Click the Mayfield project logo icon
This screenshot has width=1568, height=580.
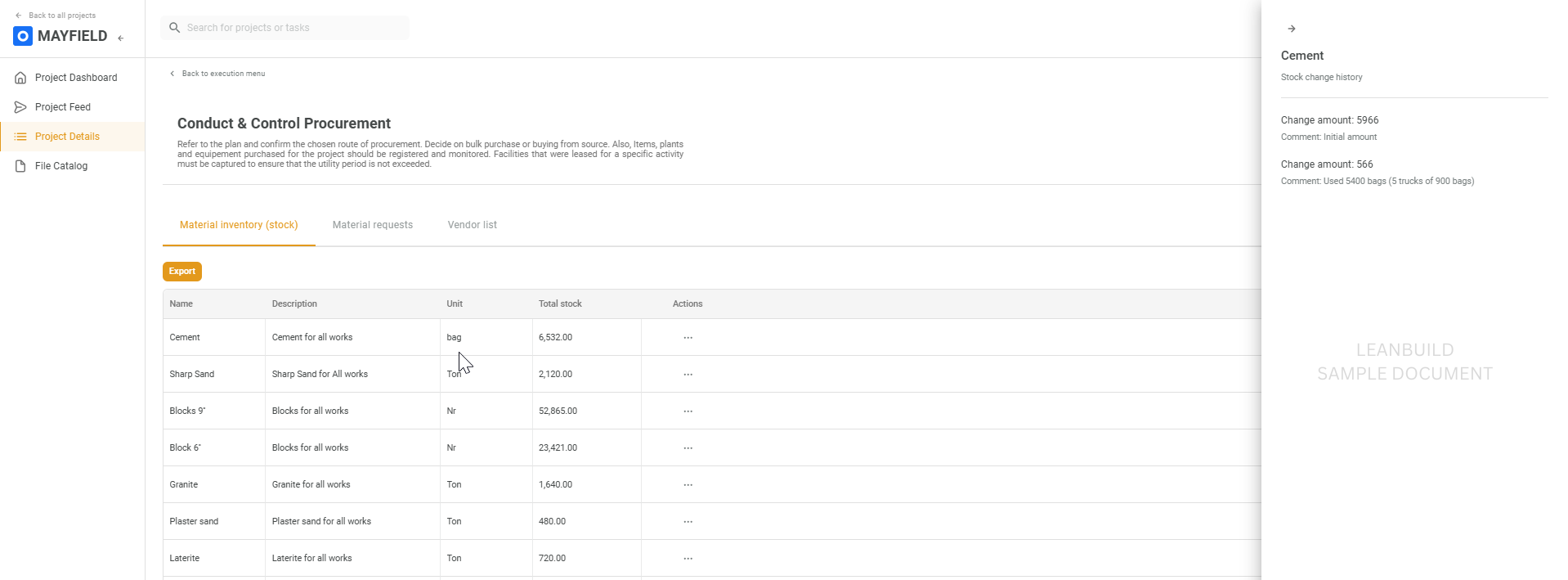click(23, 36)
